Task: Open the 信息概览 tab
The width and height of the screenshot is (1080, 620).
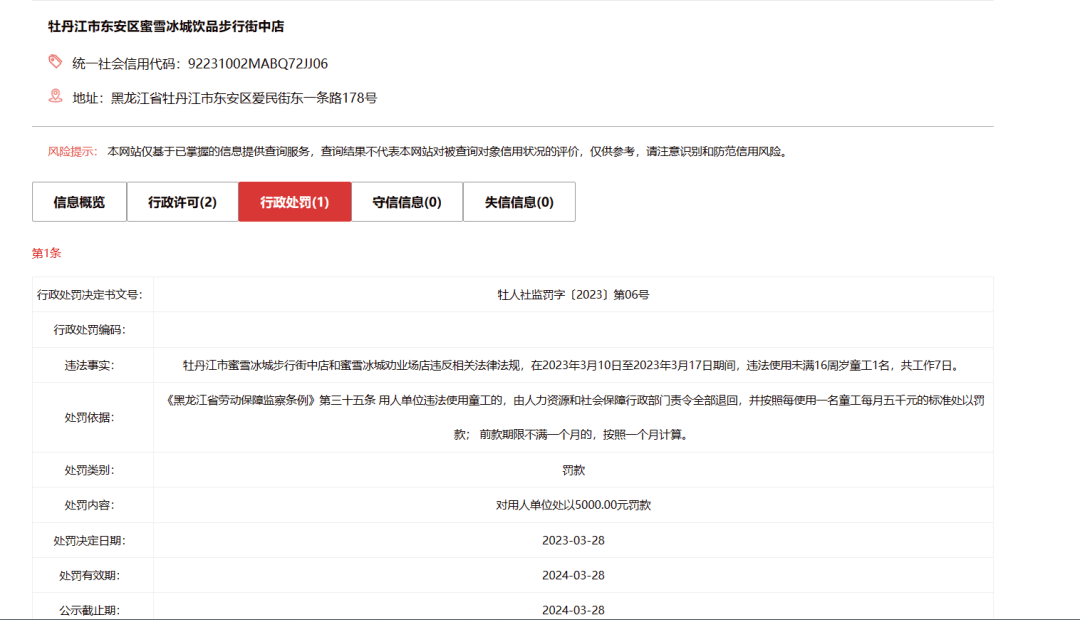Action: (79, 202)
